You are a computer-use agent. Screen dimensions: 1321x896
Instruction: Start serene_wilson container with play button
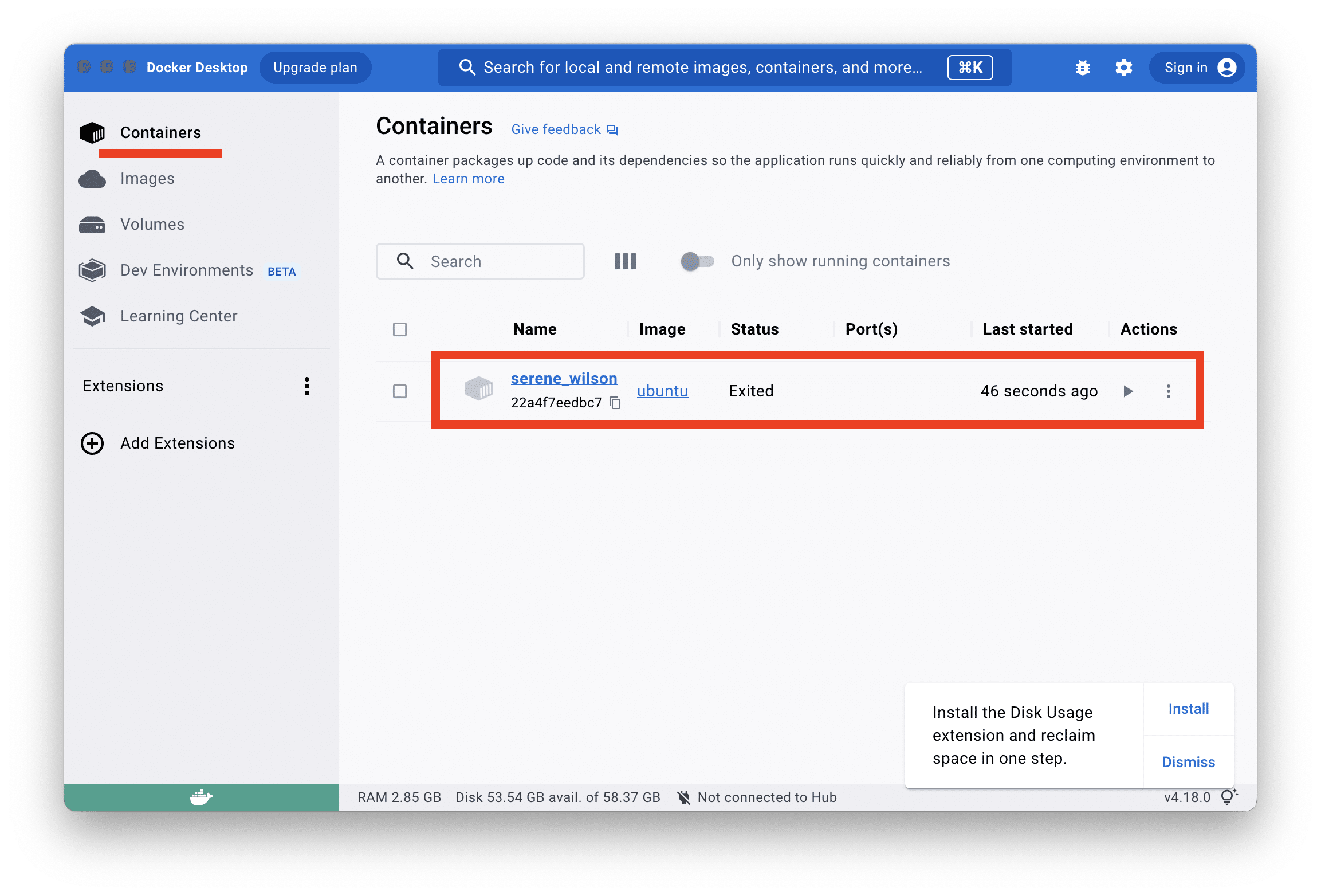[x=1128, y=391]
